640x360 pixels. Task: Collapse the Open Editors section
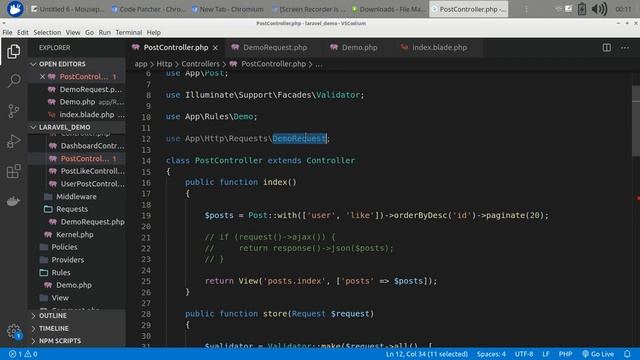pyautogui.click(x=77, y=64)
